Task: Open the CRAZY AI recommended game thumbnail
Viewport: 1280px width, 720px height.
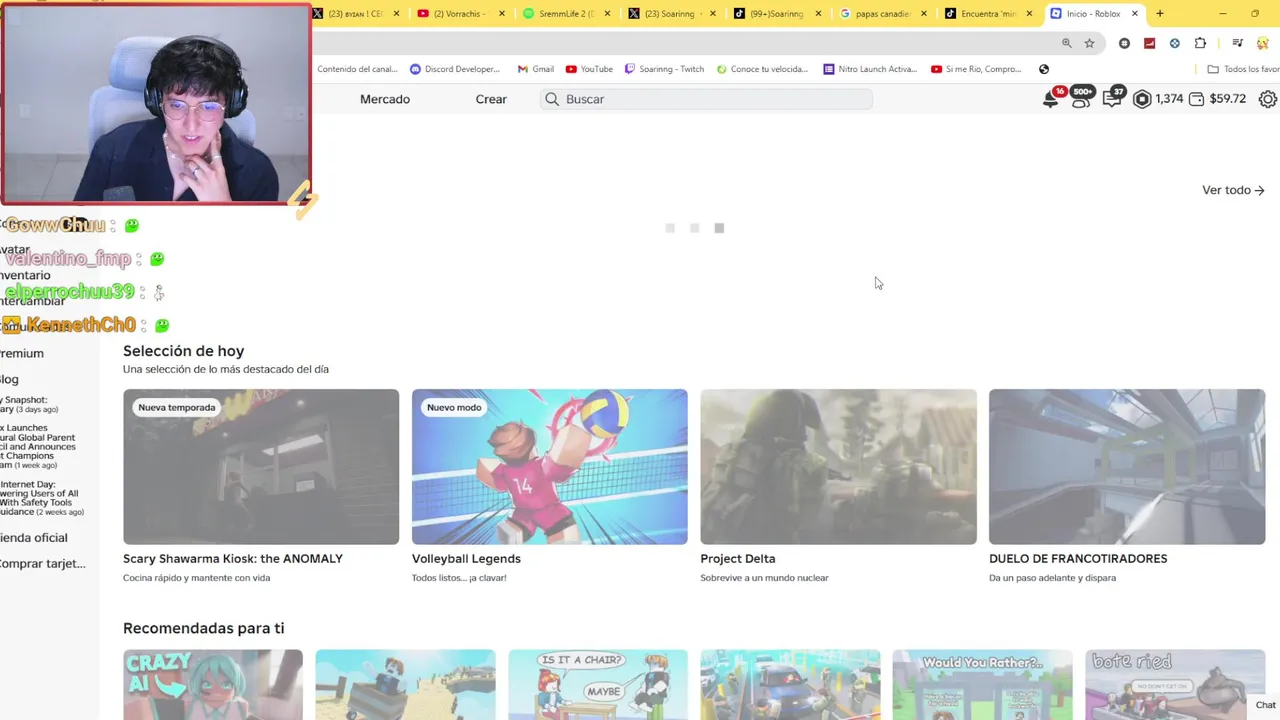Action: click(213, 685)
